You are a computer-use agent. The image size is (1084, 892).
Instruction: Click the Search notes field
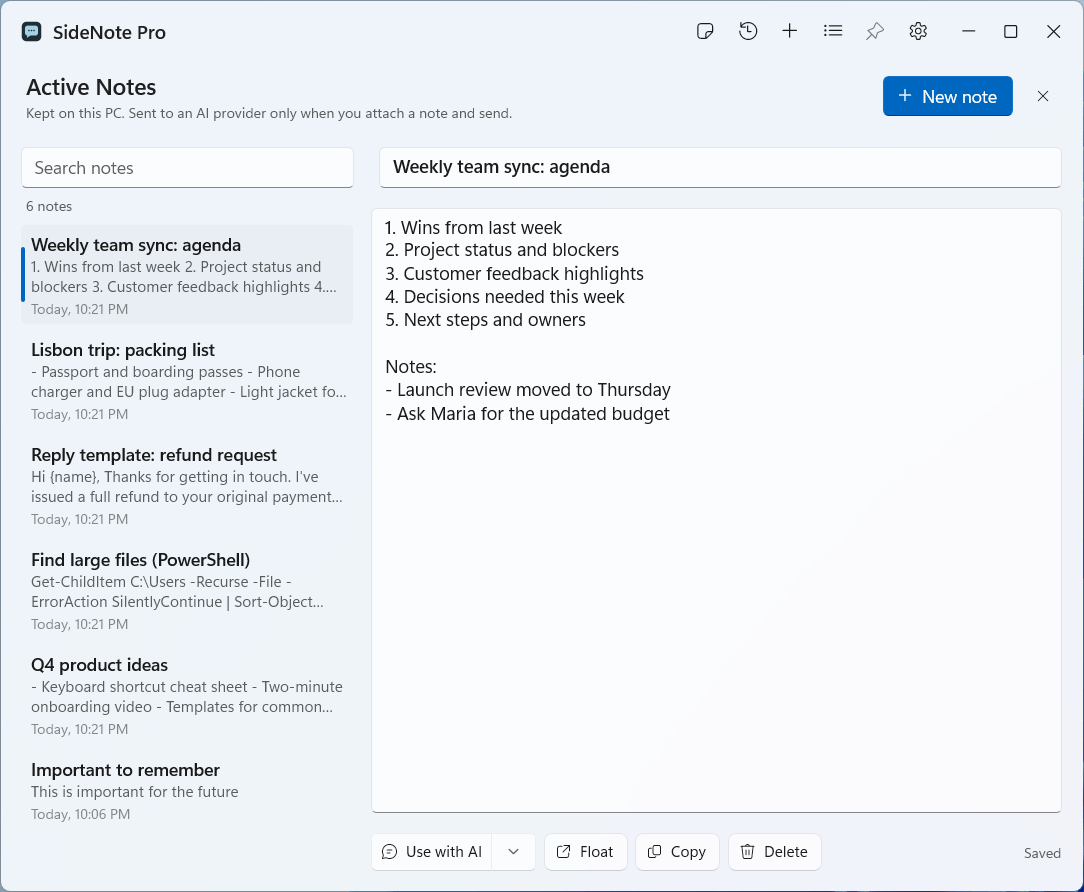187,168
